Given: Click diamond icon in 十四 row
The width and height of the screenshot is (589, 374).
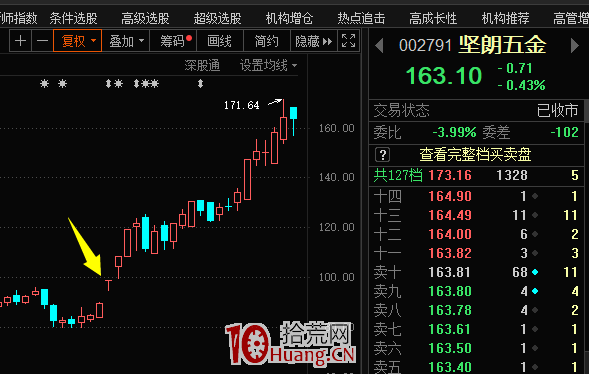Looking at the screenshot, I should pos(535,196).
